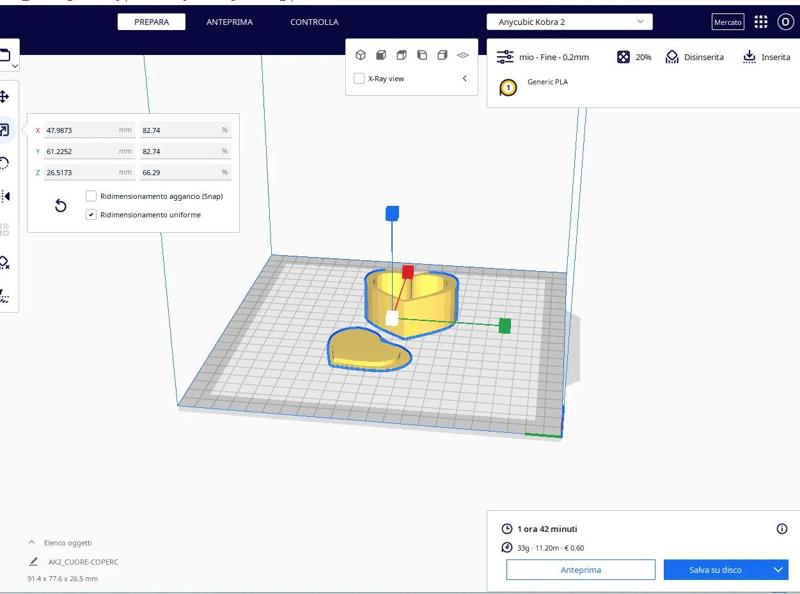This screenshot has height=594, width=800.
Task: Click the Y size mm field 61.2252
Action: click(89, 152)
